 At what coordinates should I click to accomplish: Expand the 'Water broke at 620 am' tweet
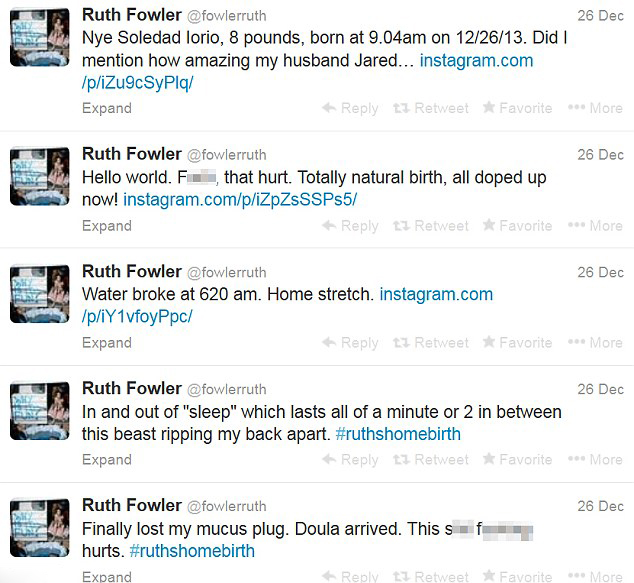(106, 342)
